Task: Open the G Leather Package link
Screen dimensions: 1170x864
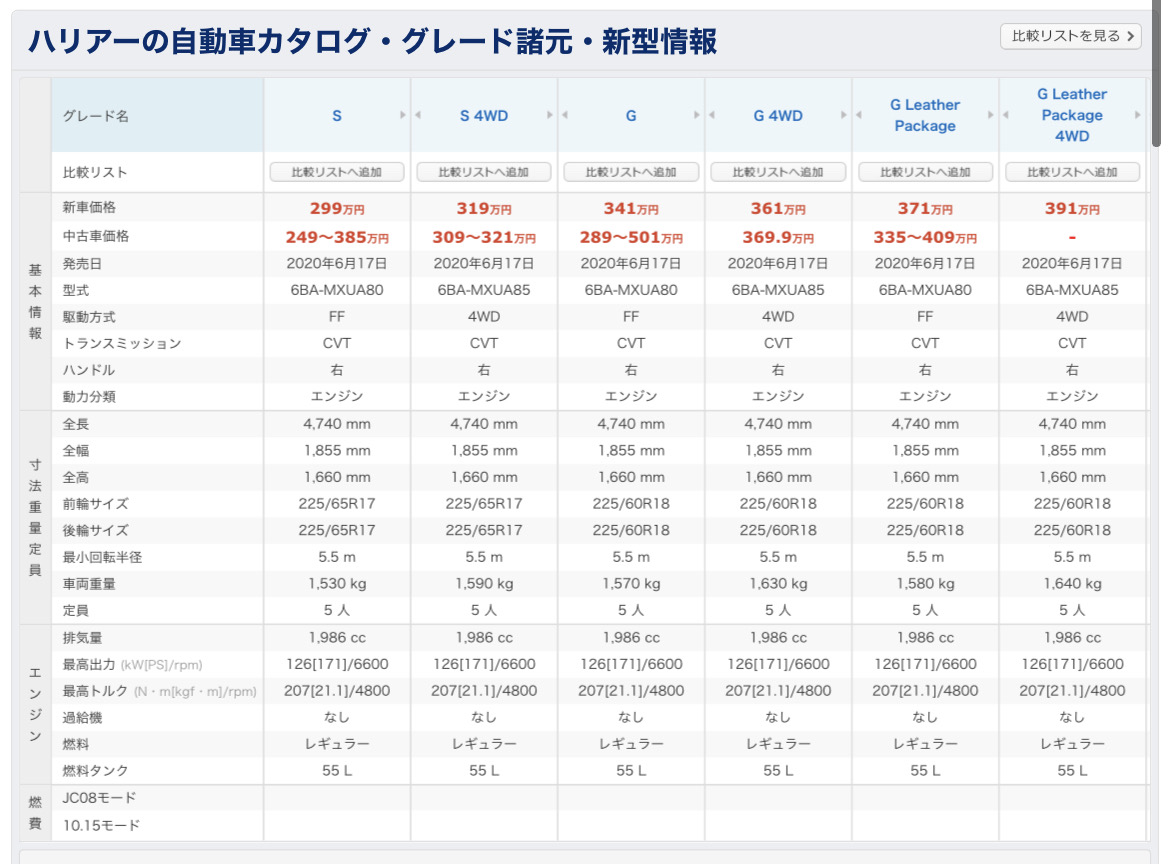Action: (x=925, y=116)
